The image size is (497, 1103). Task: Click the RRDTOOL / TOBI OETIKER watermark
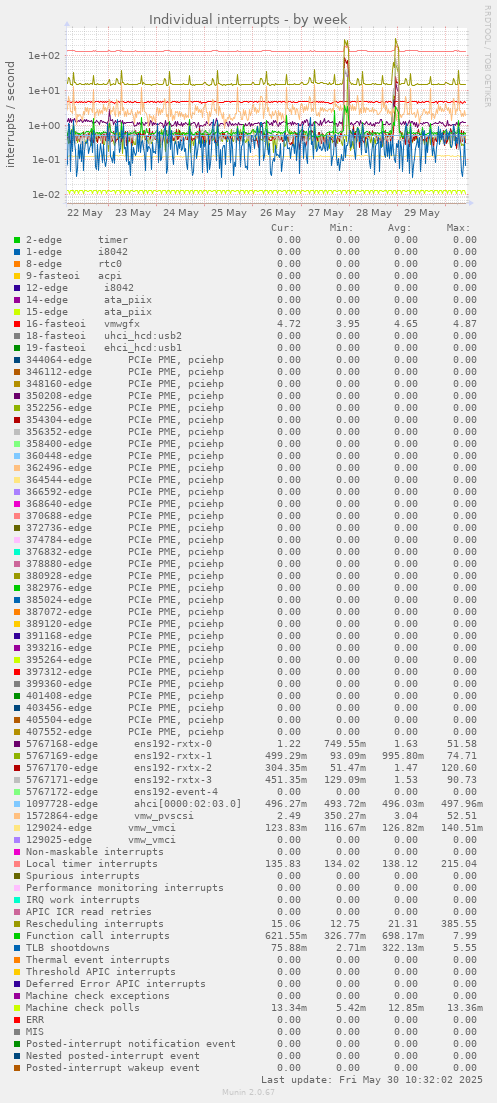pos(486,56)
